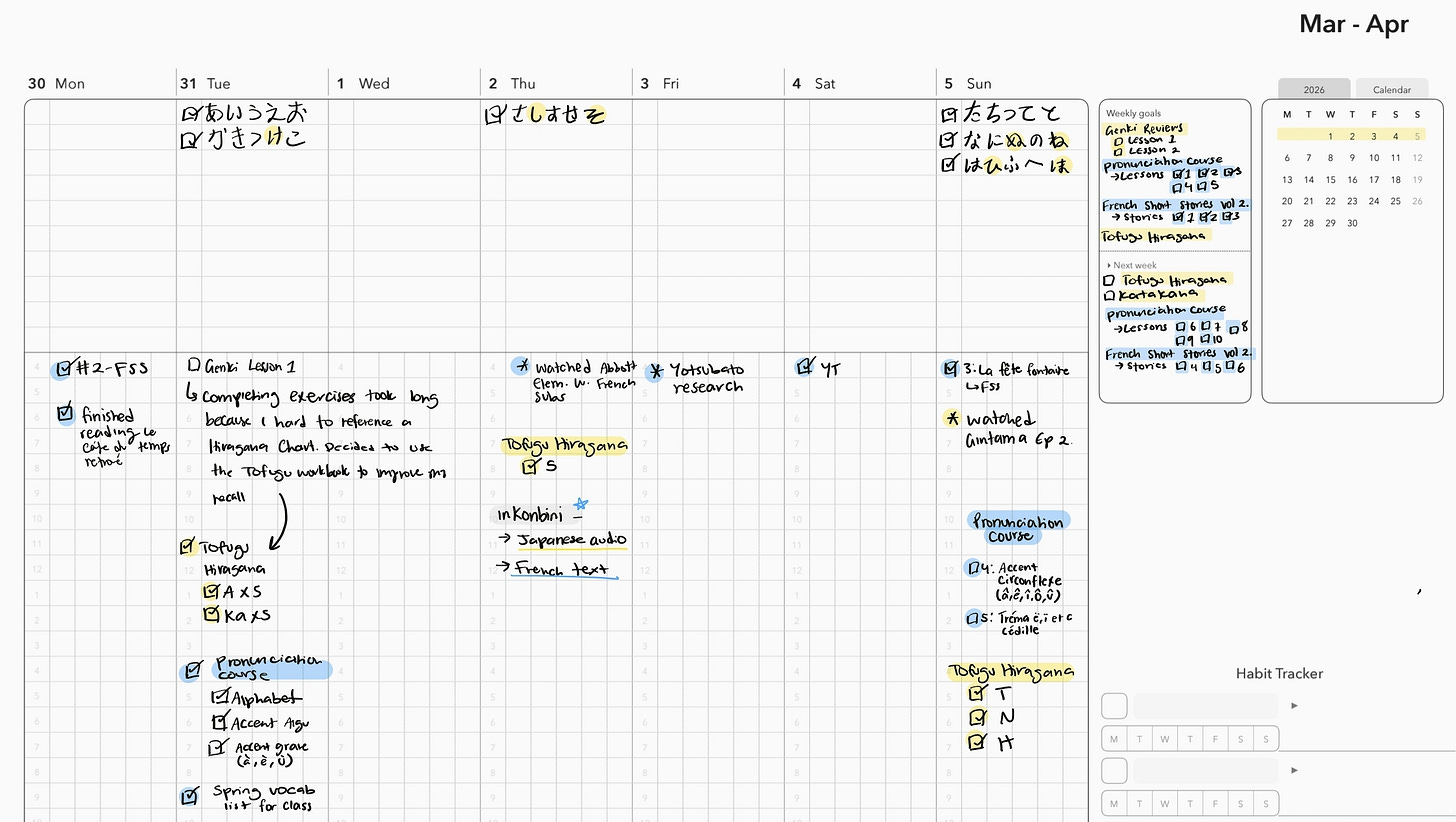Select the star next to "Yotsubato research"
1456x822 pixels.
(655, 371)
